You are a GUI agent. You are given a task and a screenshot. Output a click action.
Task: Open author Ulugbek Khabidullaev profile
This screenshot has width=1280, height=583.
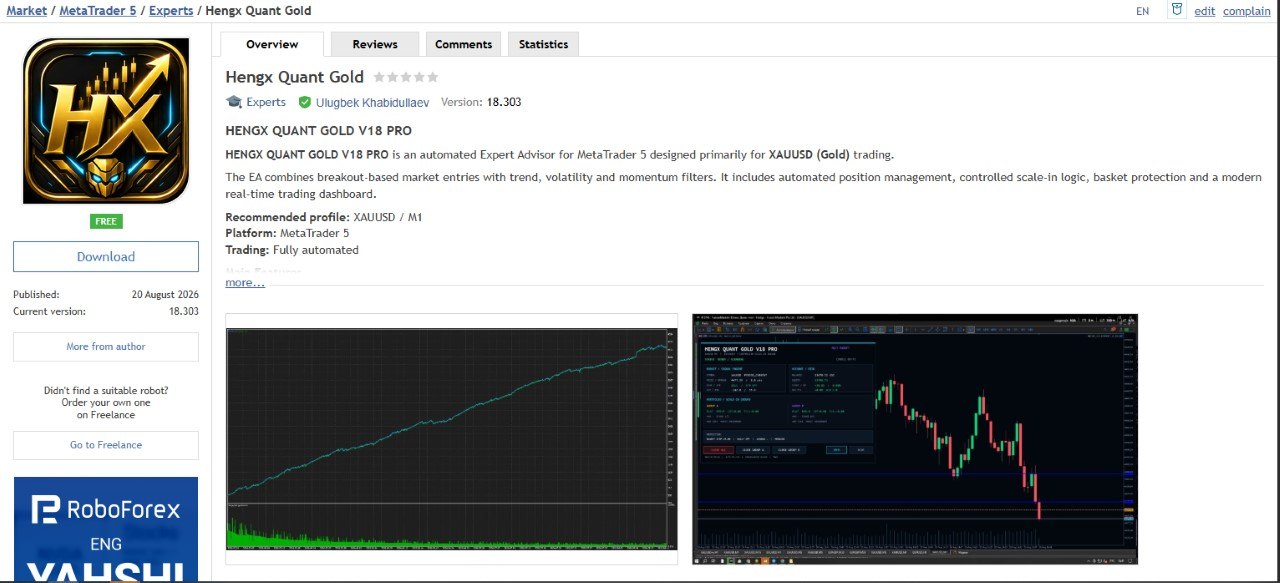tap(373, 102)
